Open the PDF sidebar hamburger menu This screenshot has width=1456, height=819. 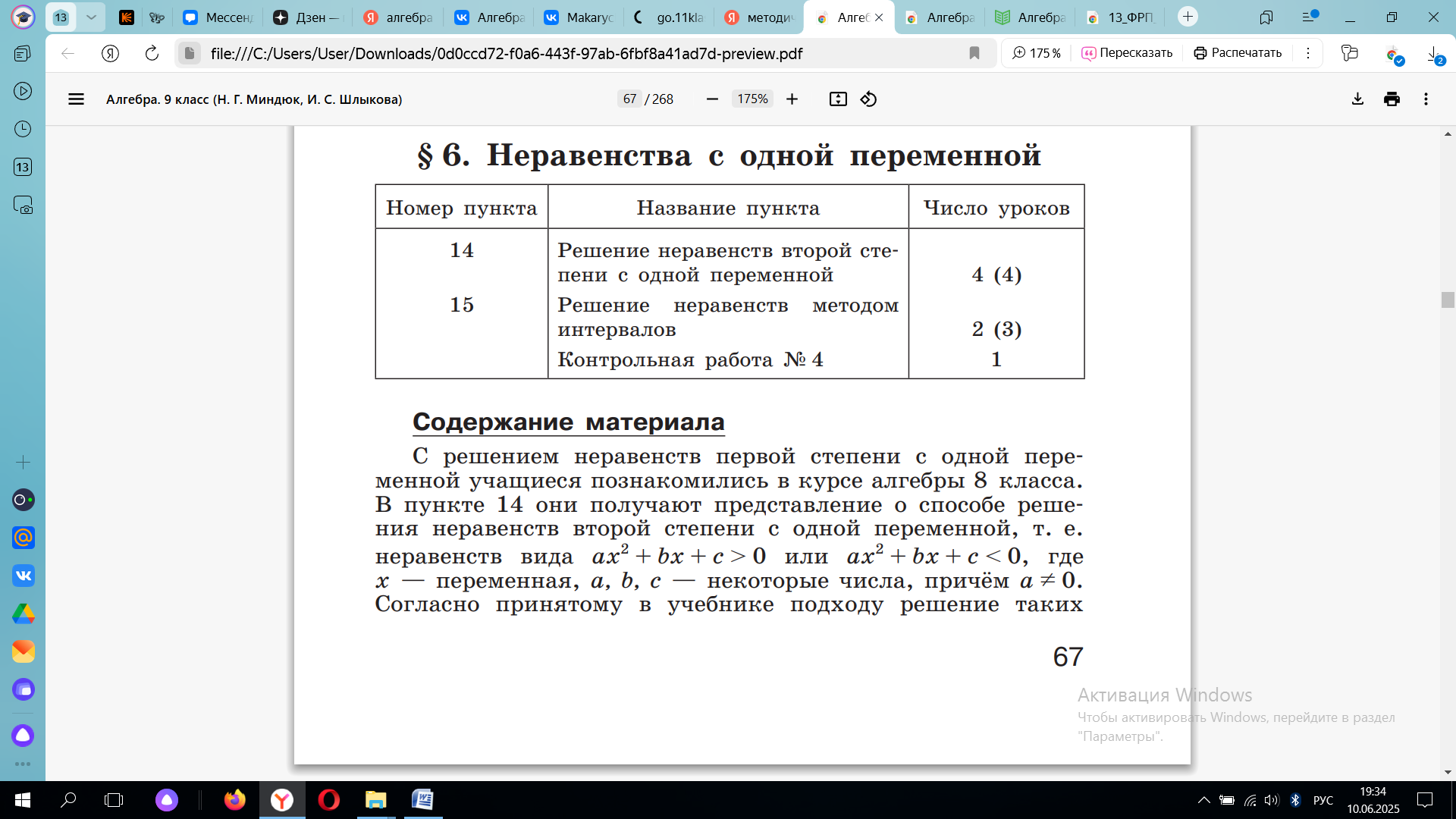pyautogui.click(x=76, y=99)
